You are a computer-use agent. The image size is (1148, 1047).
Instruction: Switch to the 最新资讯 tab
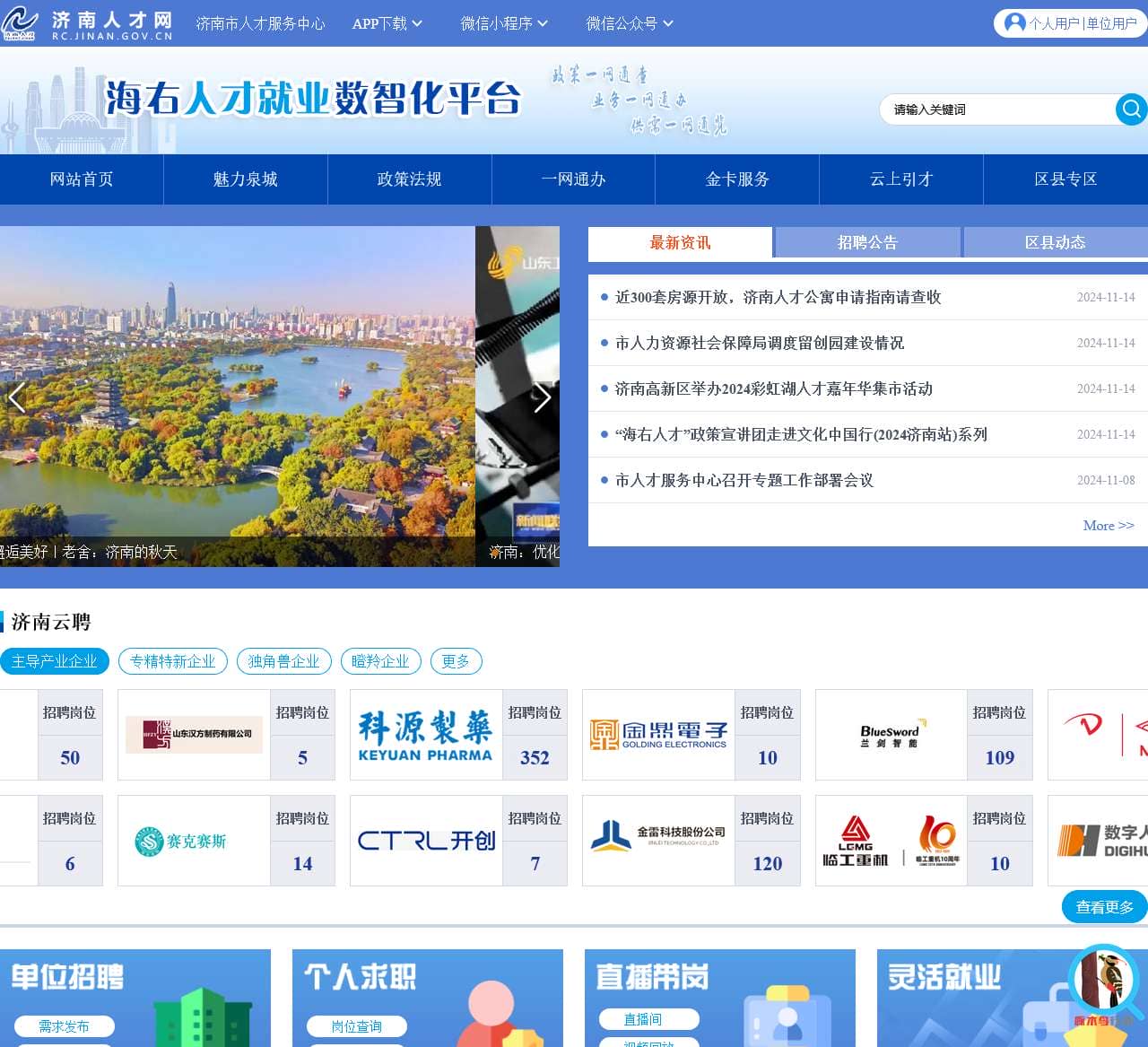pos(680,242)
